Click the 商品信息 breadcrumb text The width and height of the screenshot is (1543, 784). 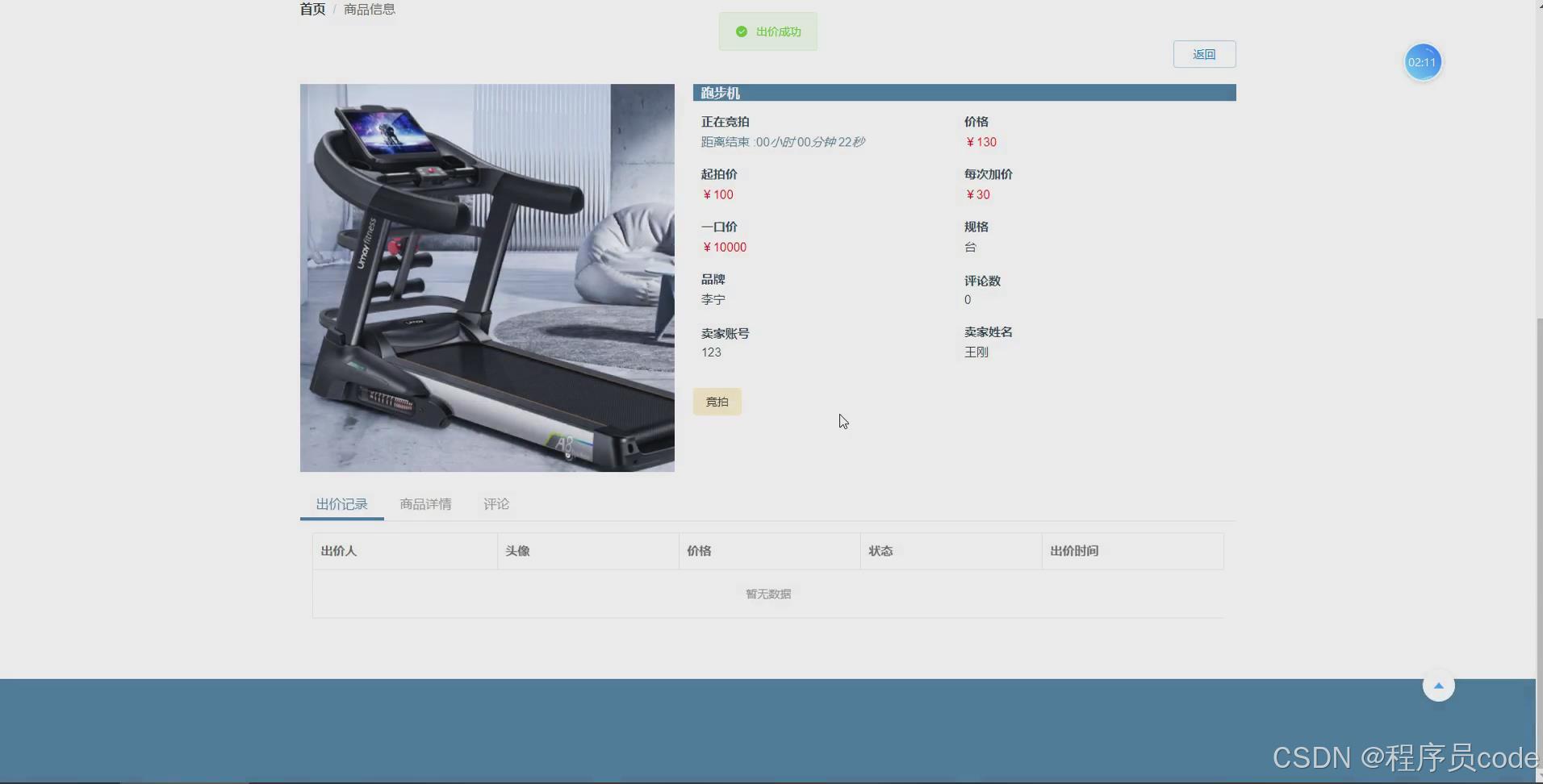click(370, 9)
